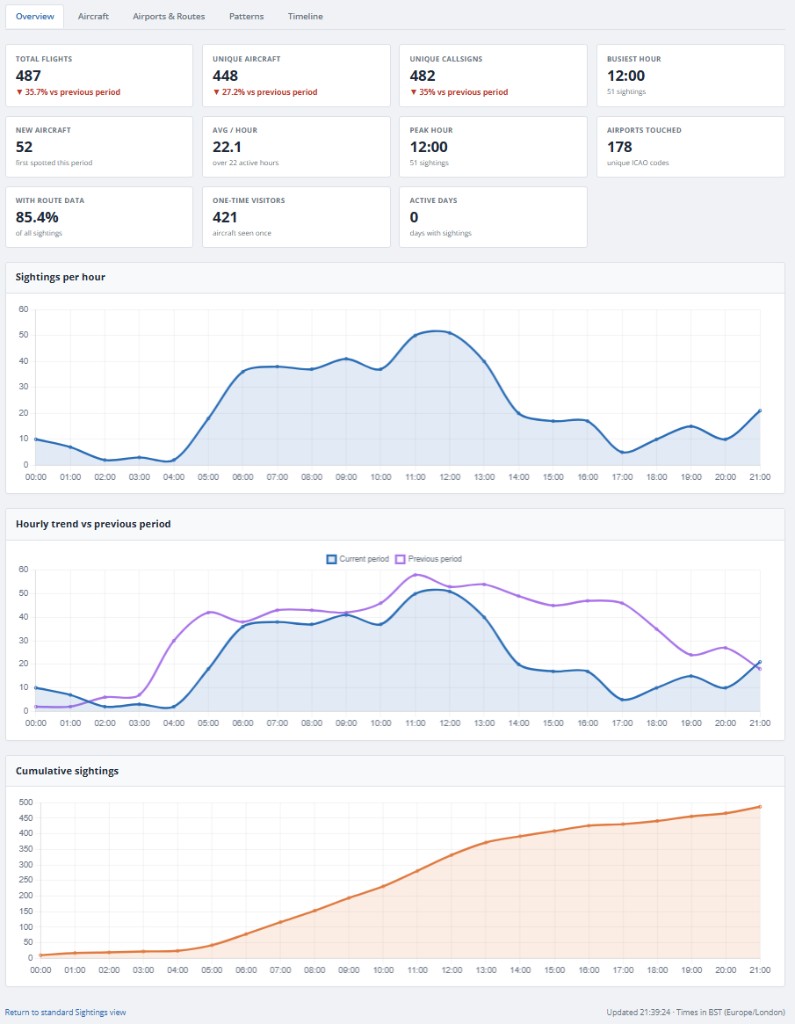Click '35.7% vs previous period' change text
Viewport: 795px width, 1024px height.
tap(68, 92)
